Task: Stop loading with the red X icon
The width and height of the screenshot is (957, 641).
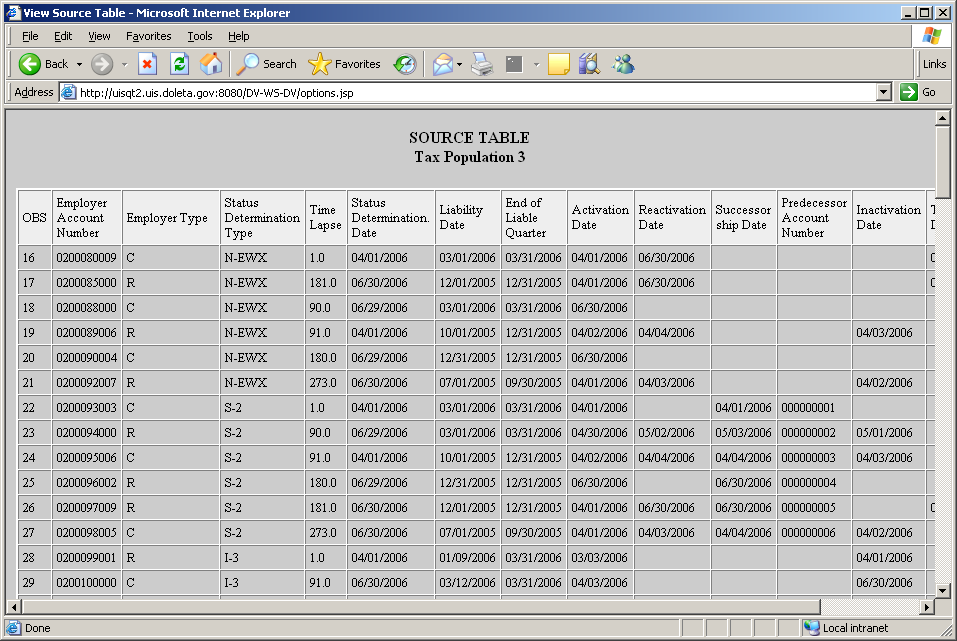Action: 147,64
